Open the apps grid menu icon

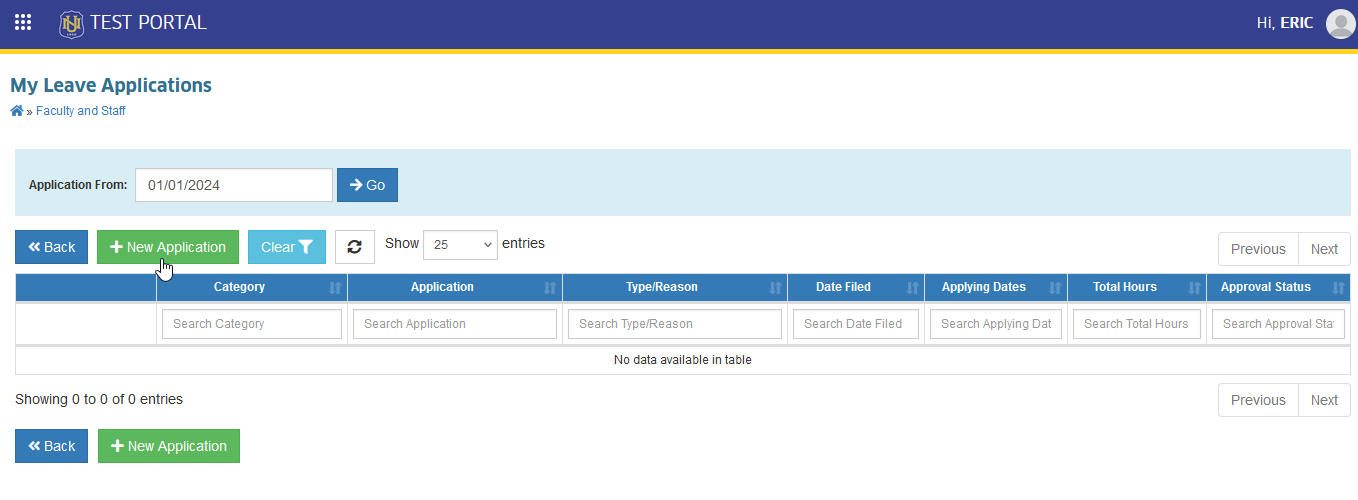click(22, 22)
